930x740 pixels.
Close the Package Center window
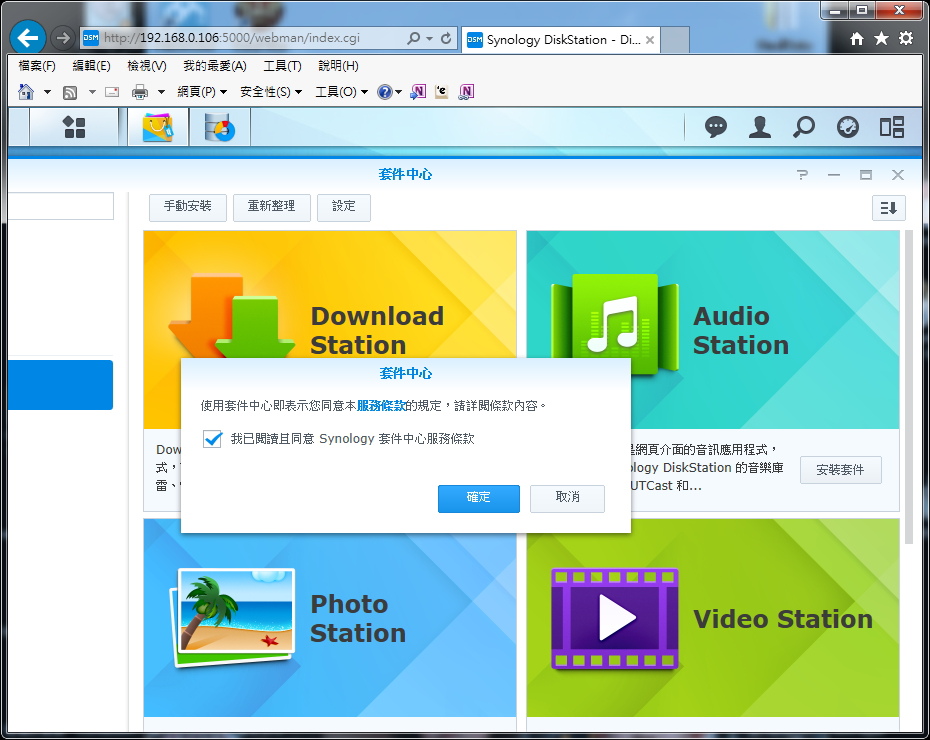pyautogui.click(x=897, y=175)
